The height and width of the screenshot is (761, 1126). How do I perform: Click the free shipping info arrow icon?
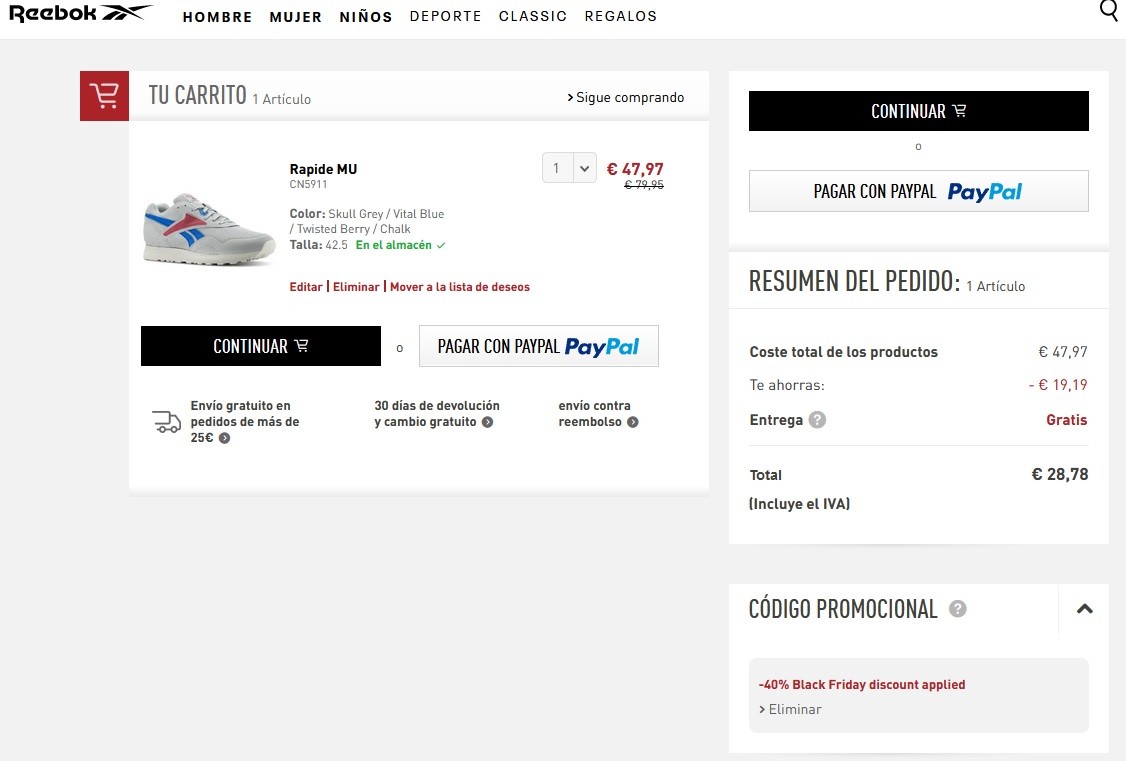(x=224, y=438)
